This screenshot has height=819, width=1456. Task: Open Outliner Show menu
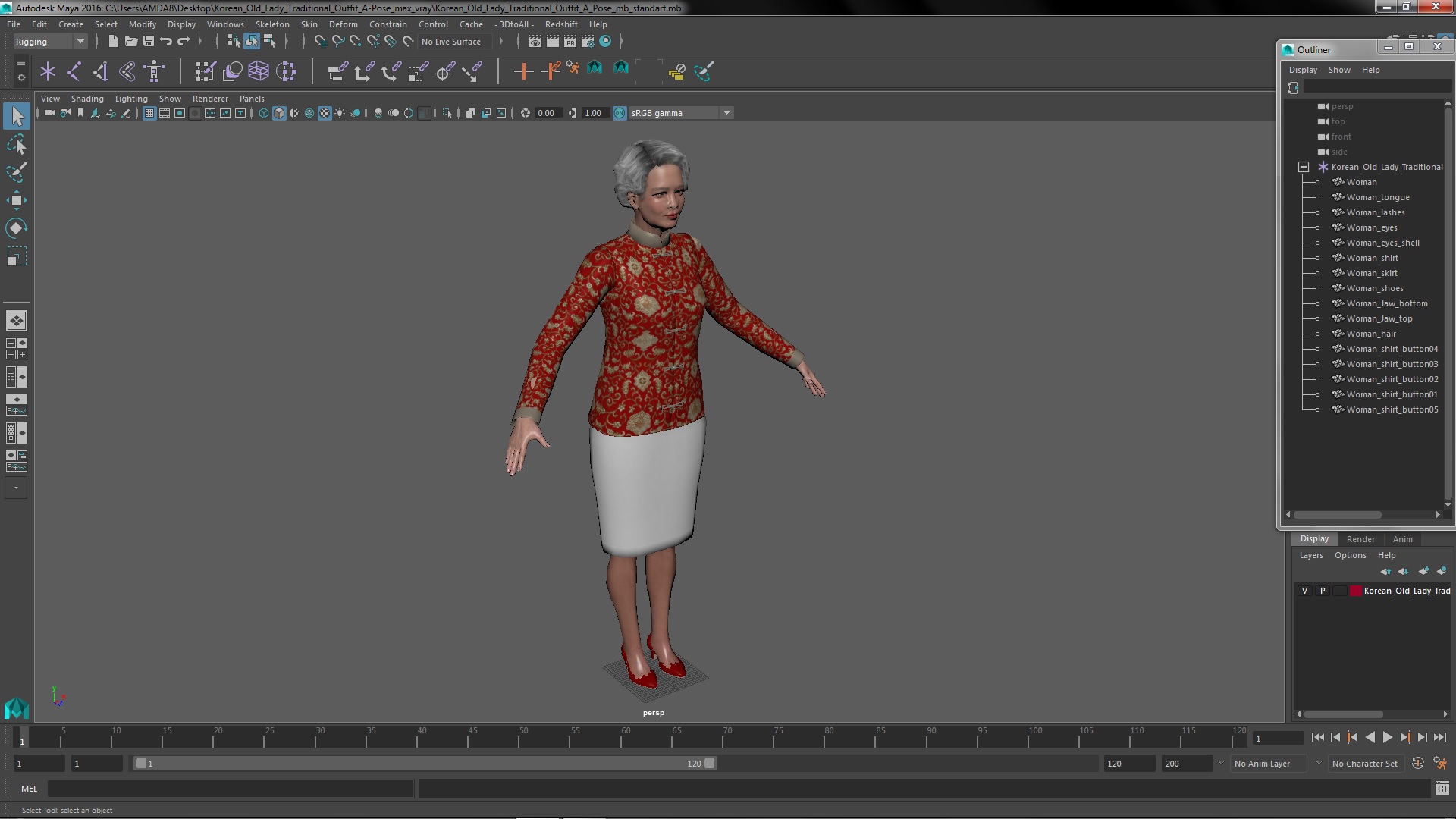tap(1339, 70)
